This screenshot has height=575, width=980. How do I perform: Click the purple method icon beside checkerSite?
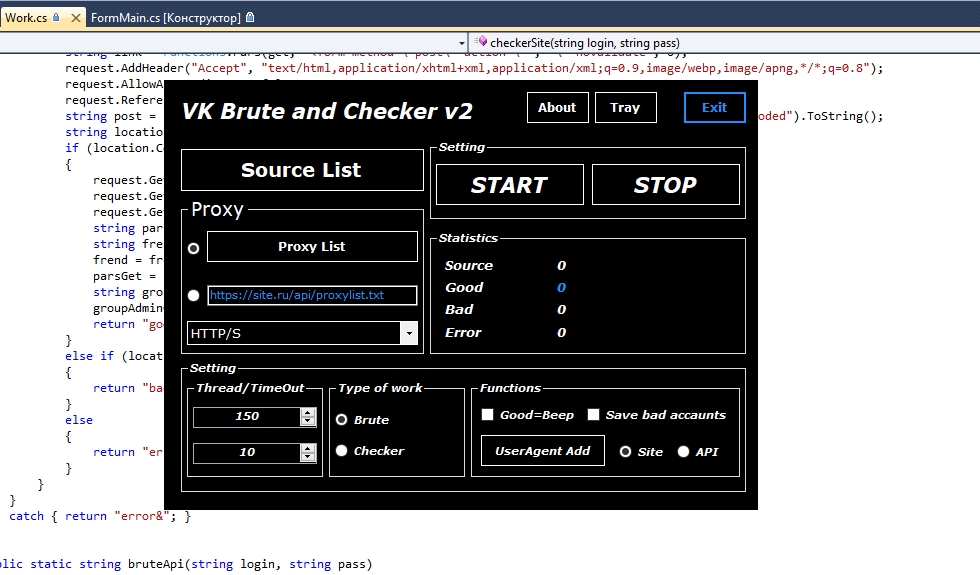coord(481,43)
